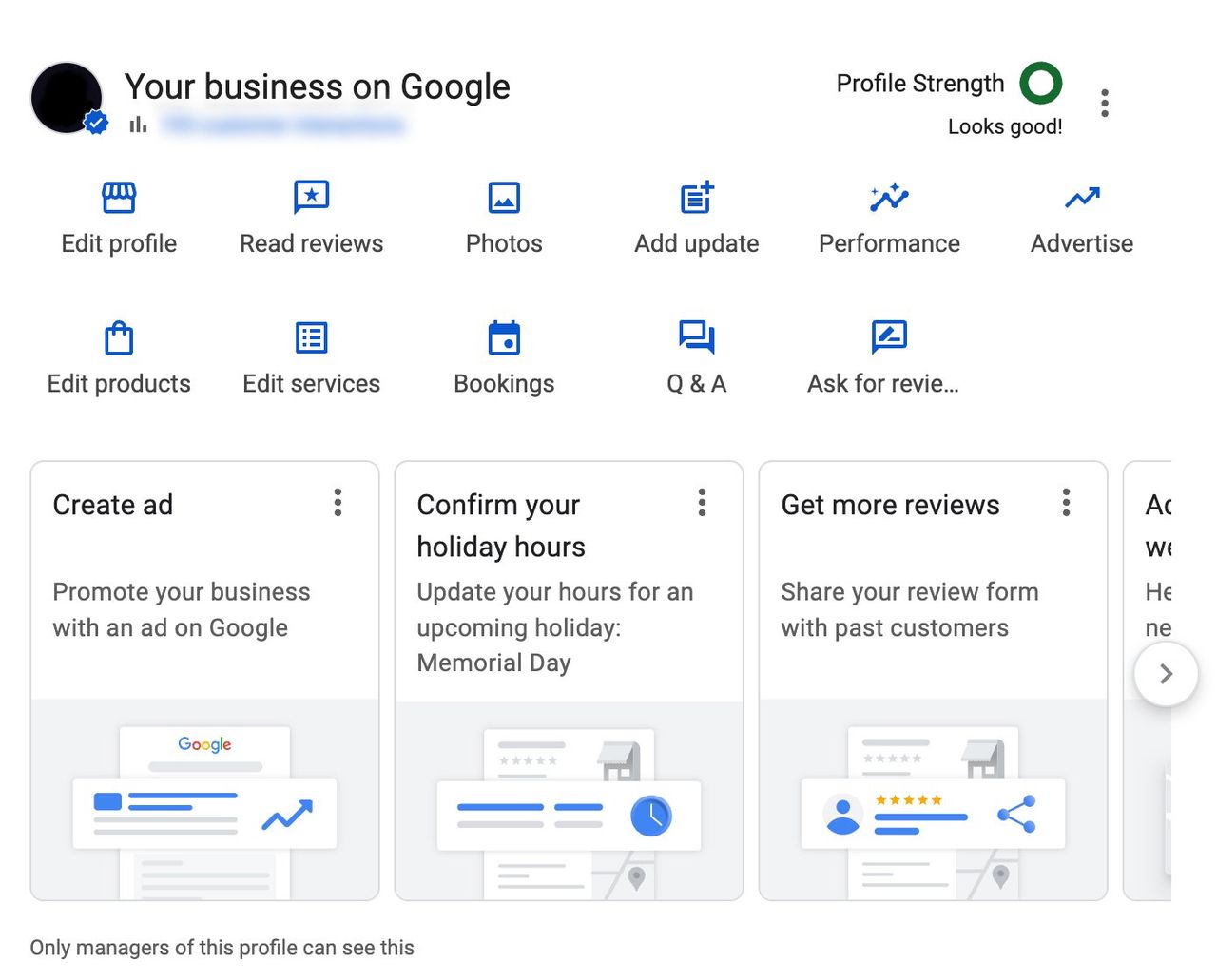
Task: Click the Create ad card title
Action: click(113, 505)
